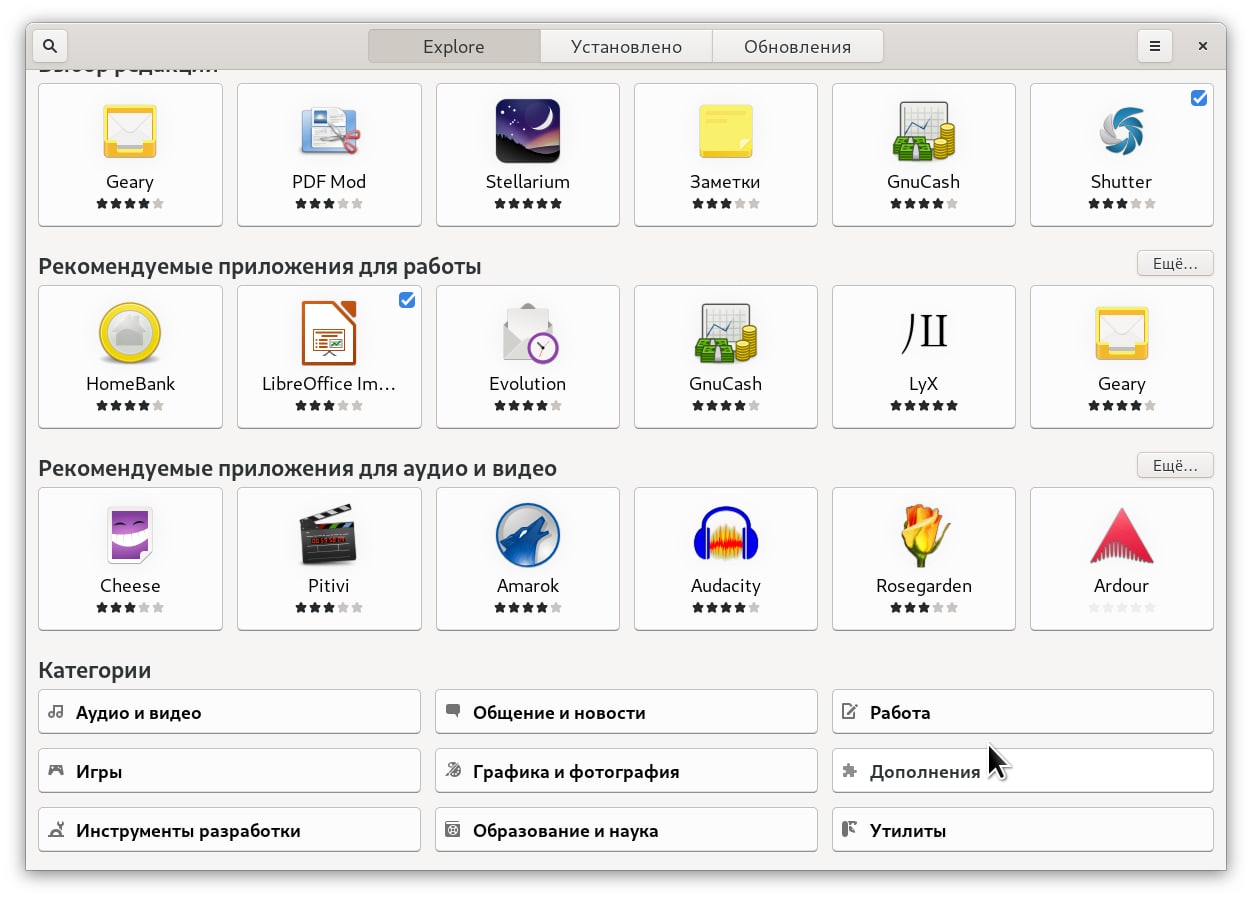Viewport: 1252px width, 899px height.
Task: Open the Заметки sticky notes icon
Action: (x=726, y=131)
